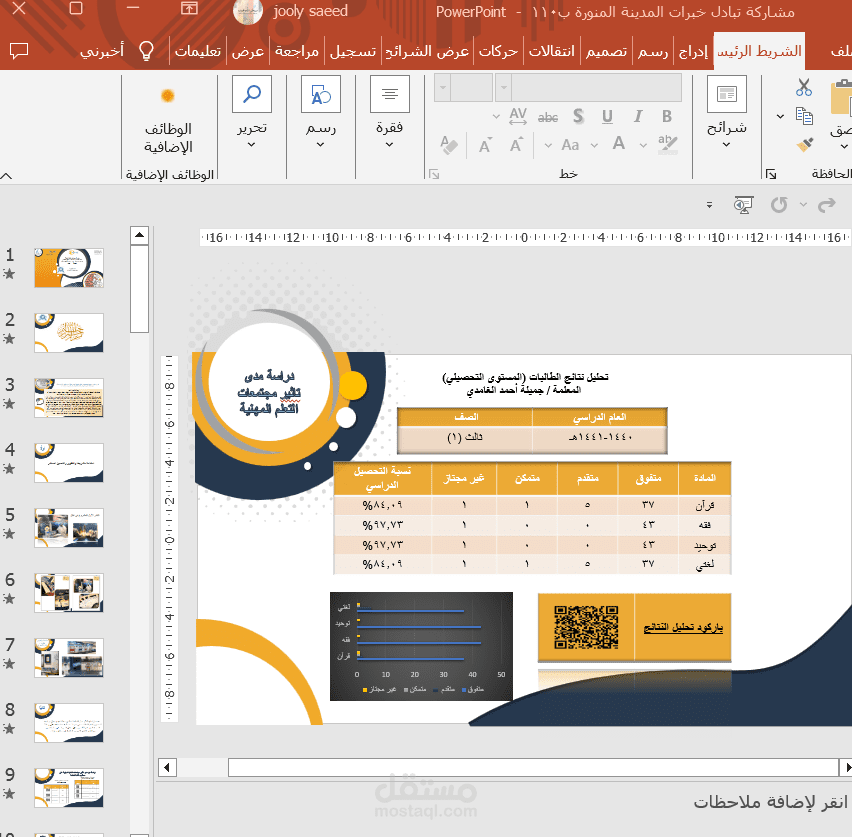This screenshot has height=837, width=852.
Task: Select slide 5 thumbnail
Action: [68, 528]
